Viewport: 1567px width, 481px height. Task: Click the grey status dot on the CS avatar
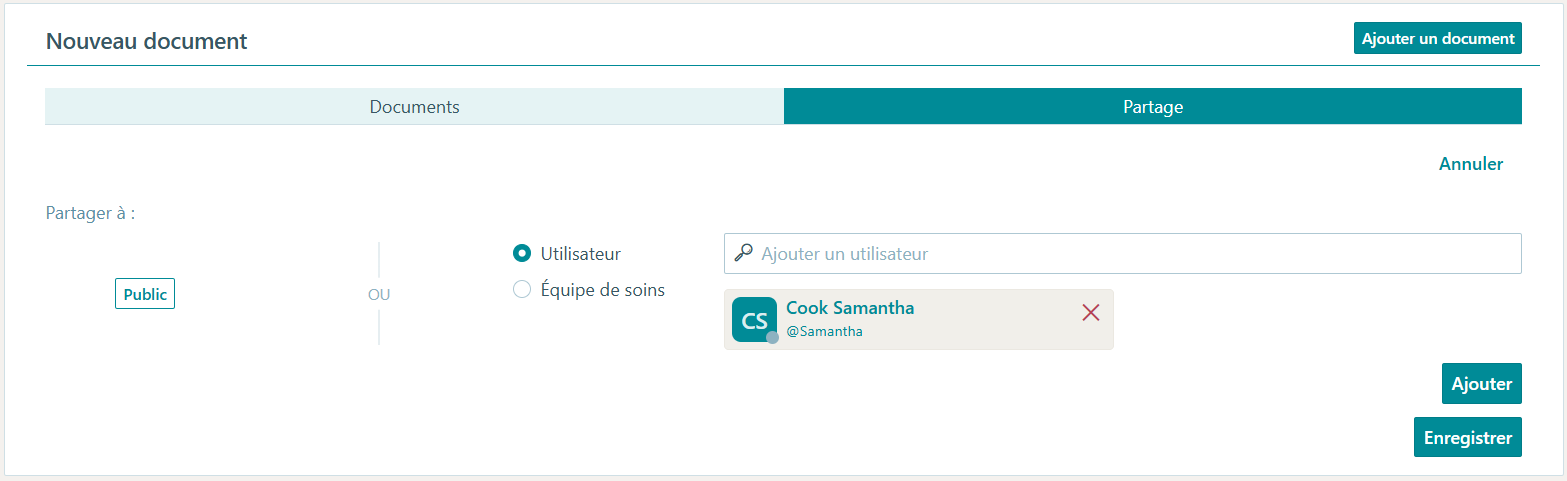coord(772,338)
